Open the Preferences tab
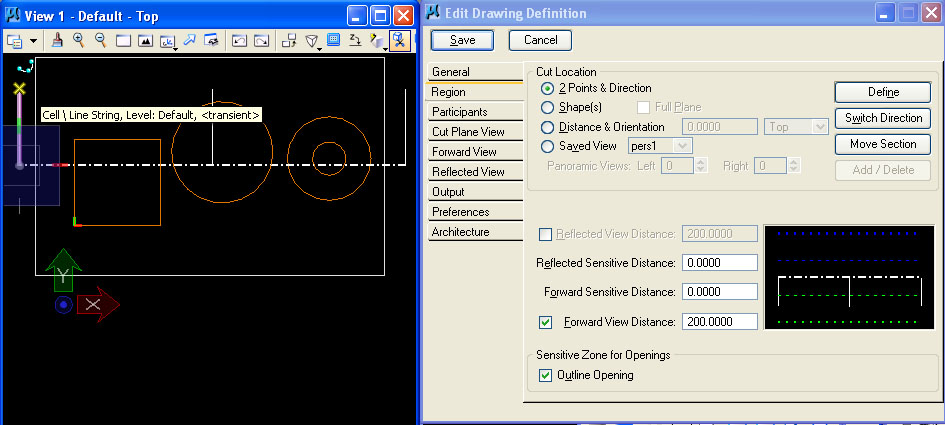Image resolution: width=945 pixels, height=425 pixels. pos(475,212)
